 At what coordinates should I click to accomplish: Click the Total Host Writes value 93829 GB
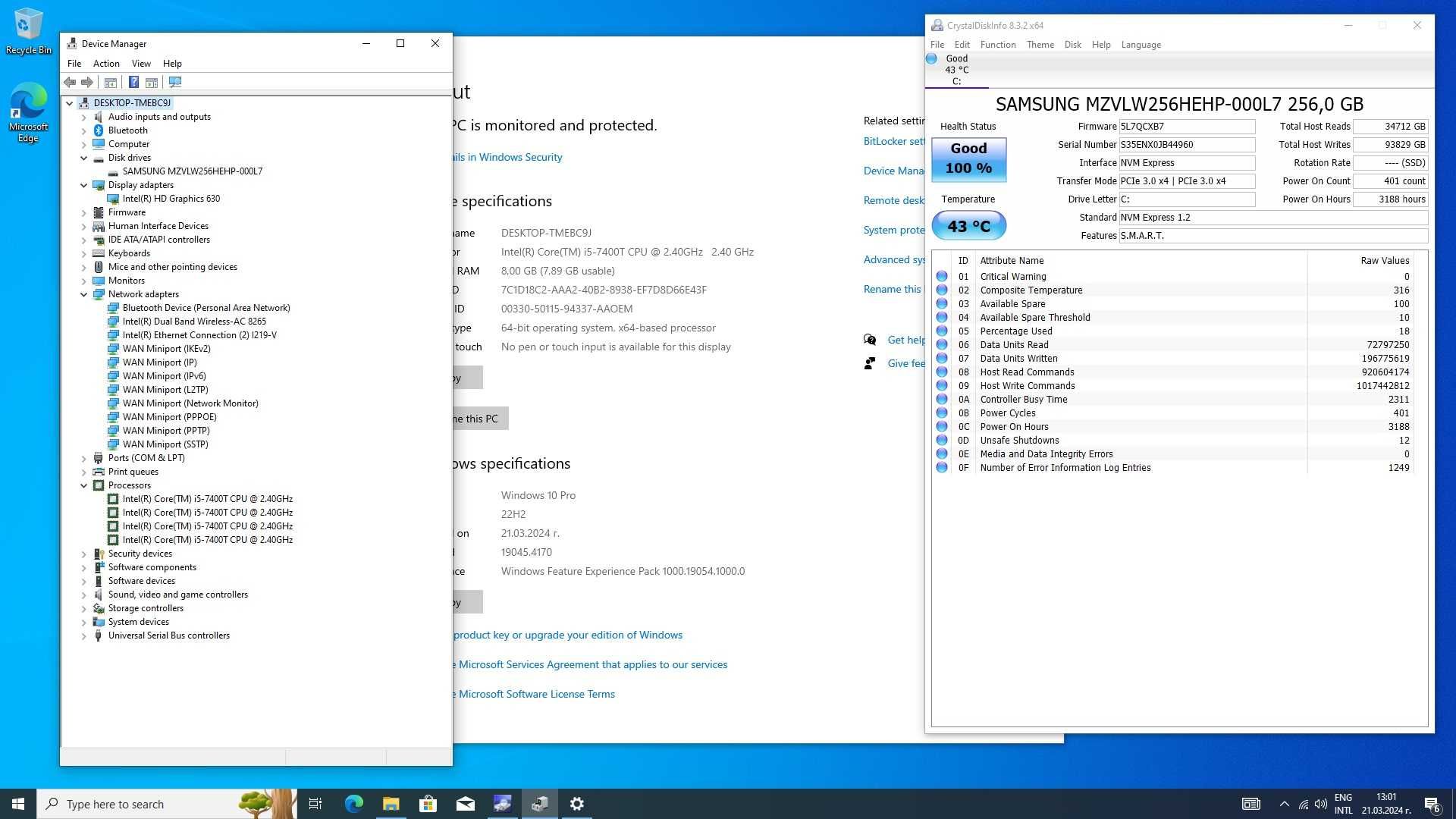point(1391,145)
